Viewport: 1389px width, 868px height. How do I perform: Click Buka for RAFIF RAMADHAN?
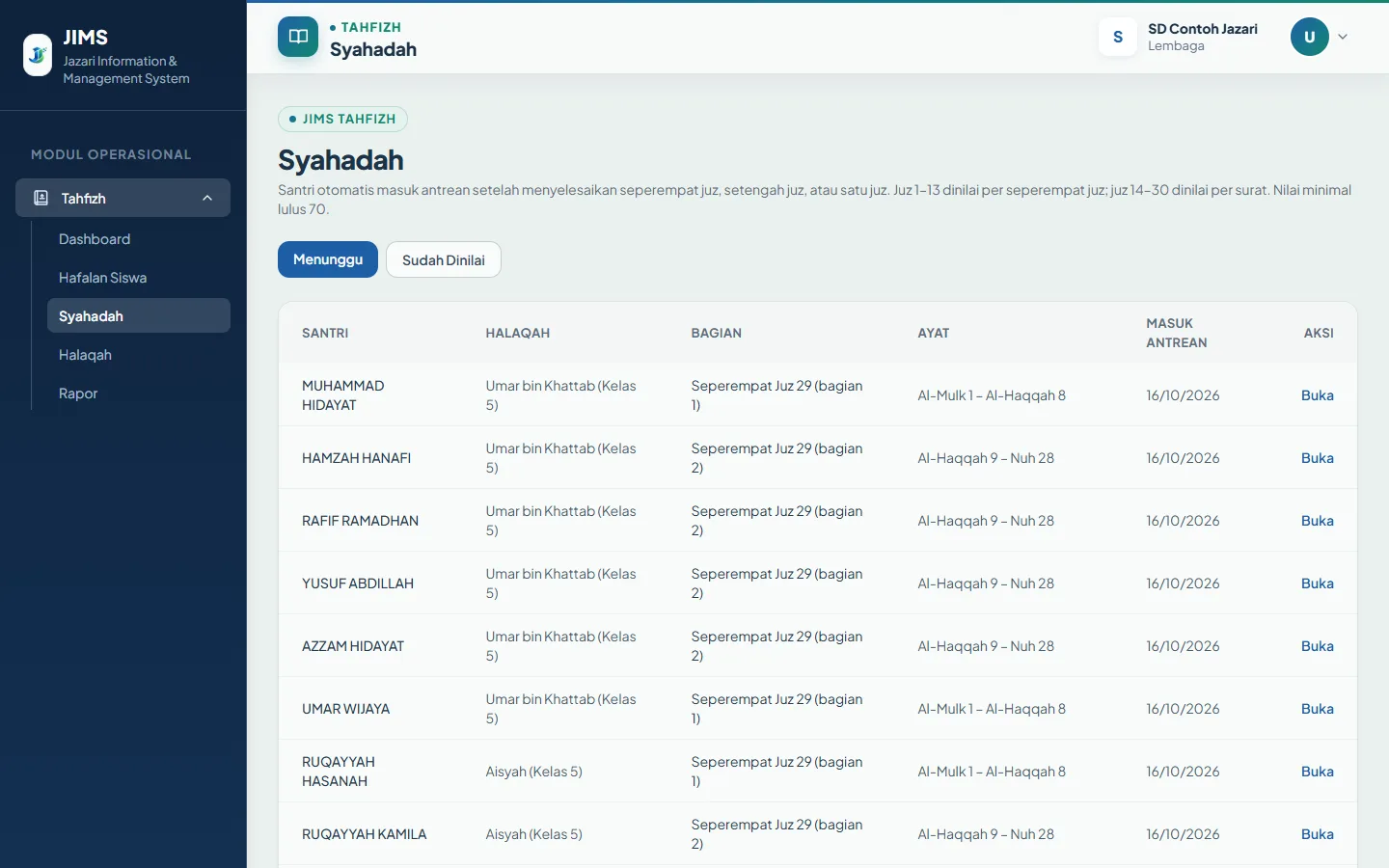[1318, 521]
